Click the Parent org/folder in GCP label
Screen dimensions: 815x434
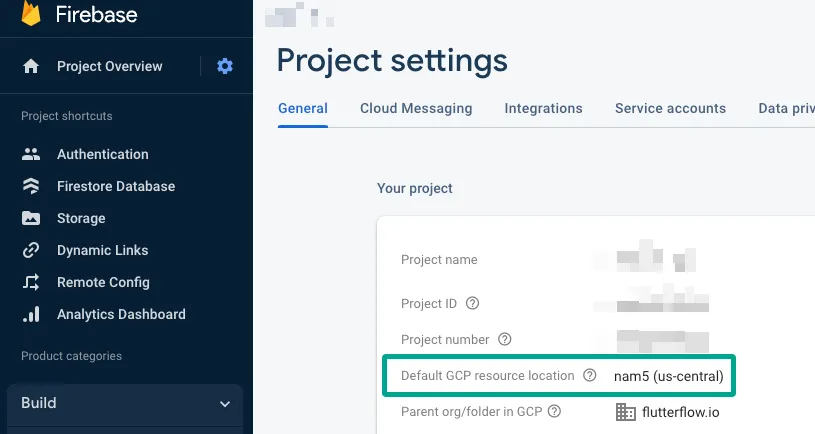(x=471, y=412)
